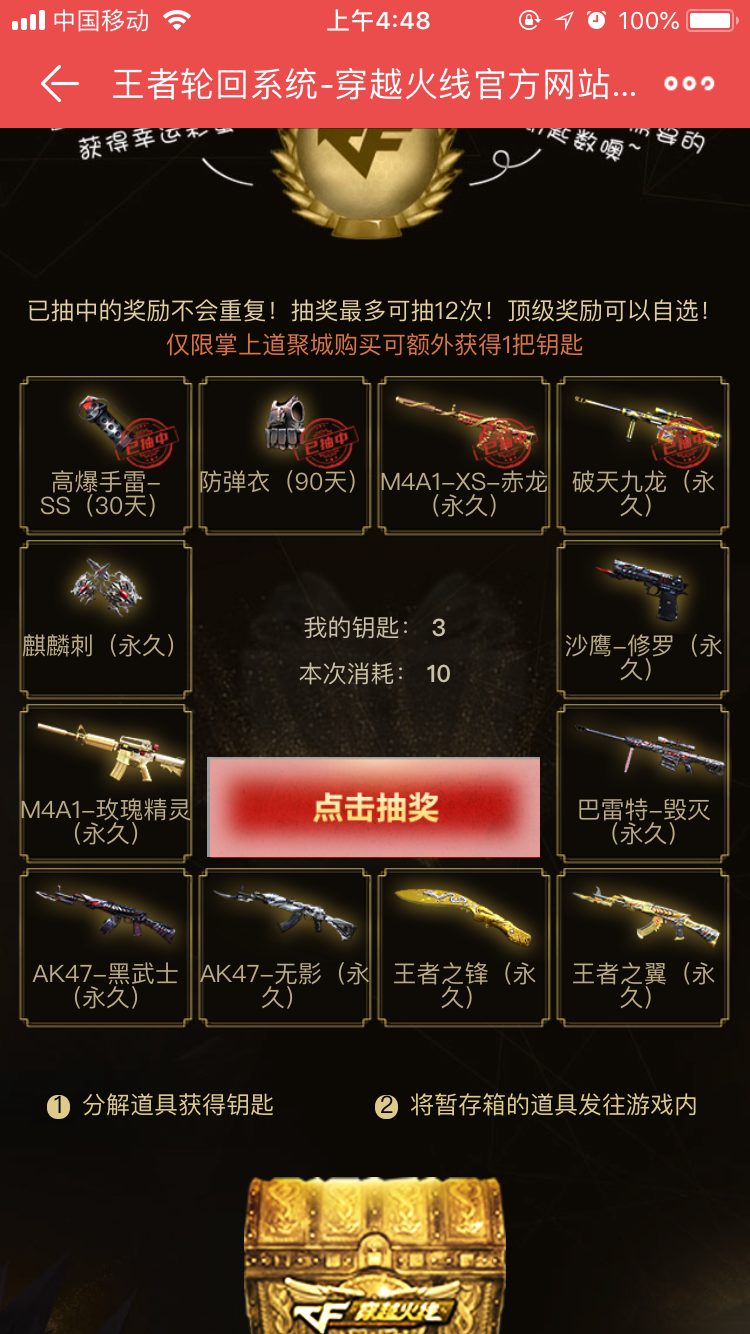The height and width of the screenshot is (1334, 750).
Task: Open 将暂存箱的道具发往游戏内 link
Action: click(536, 1105)
